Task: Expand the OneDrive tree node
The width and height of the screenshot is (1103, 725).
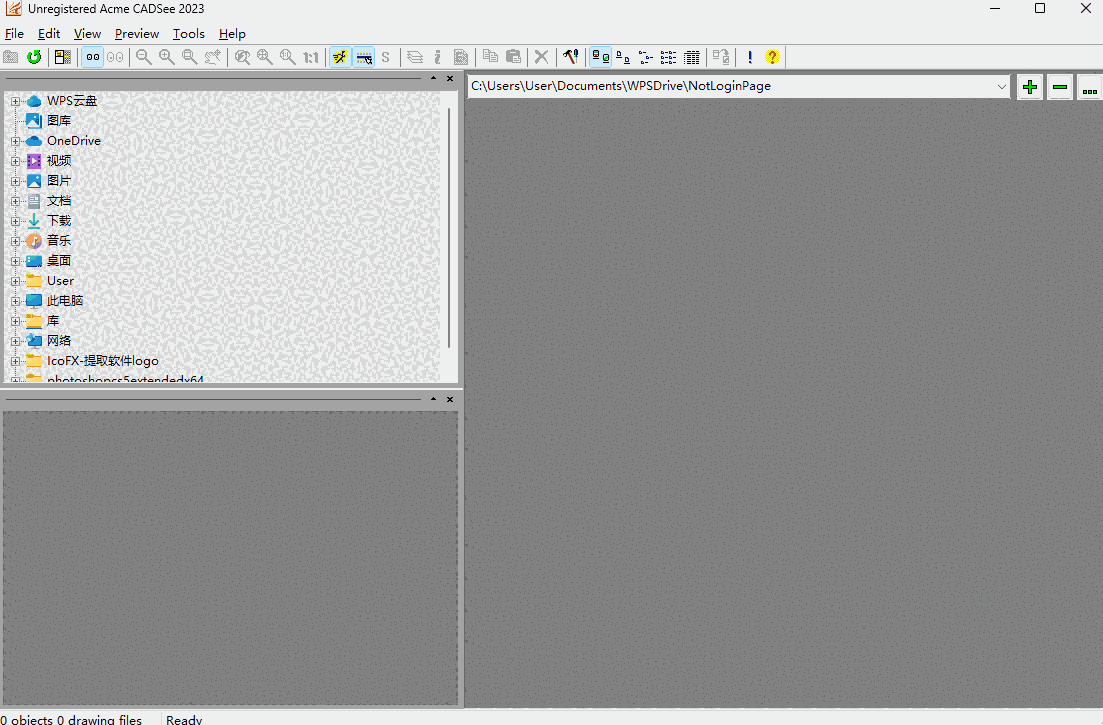Action: (15, 141)
